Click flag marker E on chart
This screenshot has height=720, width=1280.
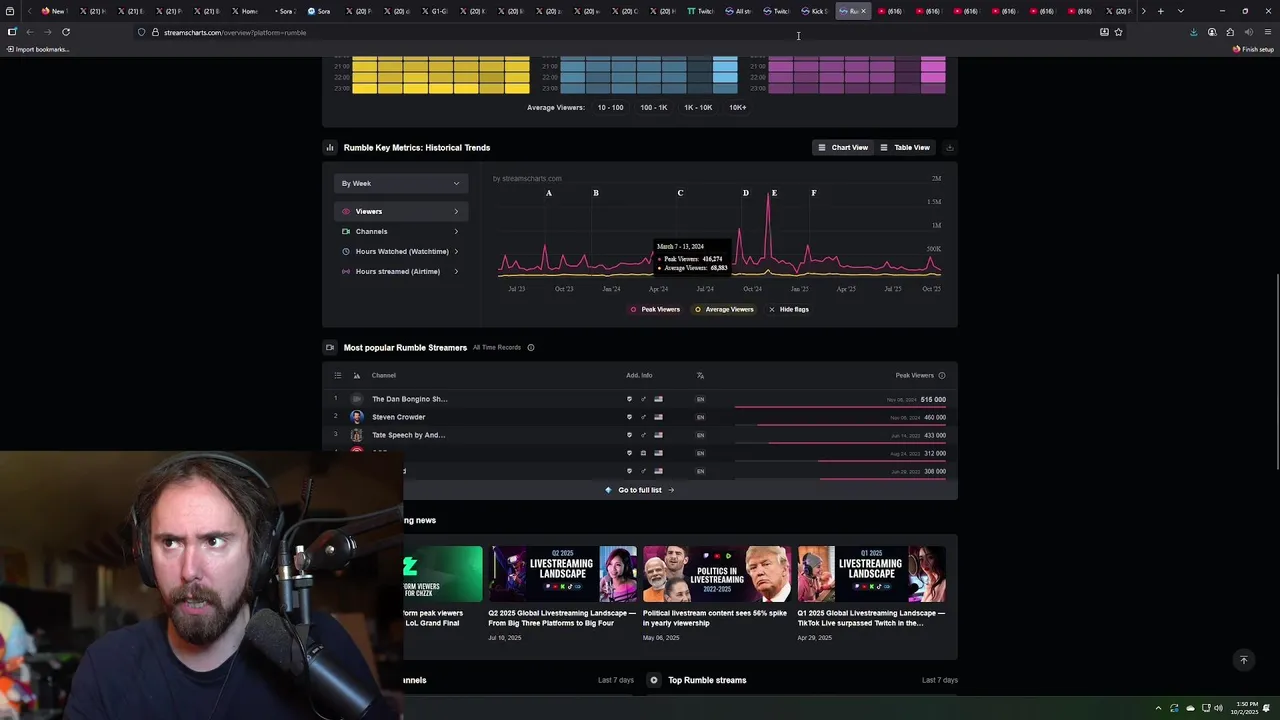pos(774,193)
